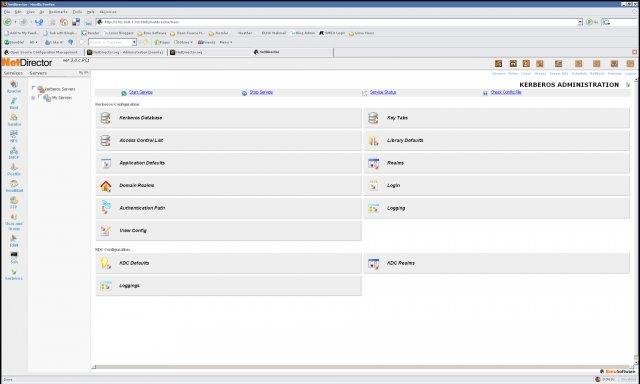The width and height of the screenshot is (640, 384).
Task: Open Realms configuration under Kerberos Configuration
Action: click(497, 163)
